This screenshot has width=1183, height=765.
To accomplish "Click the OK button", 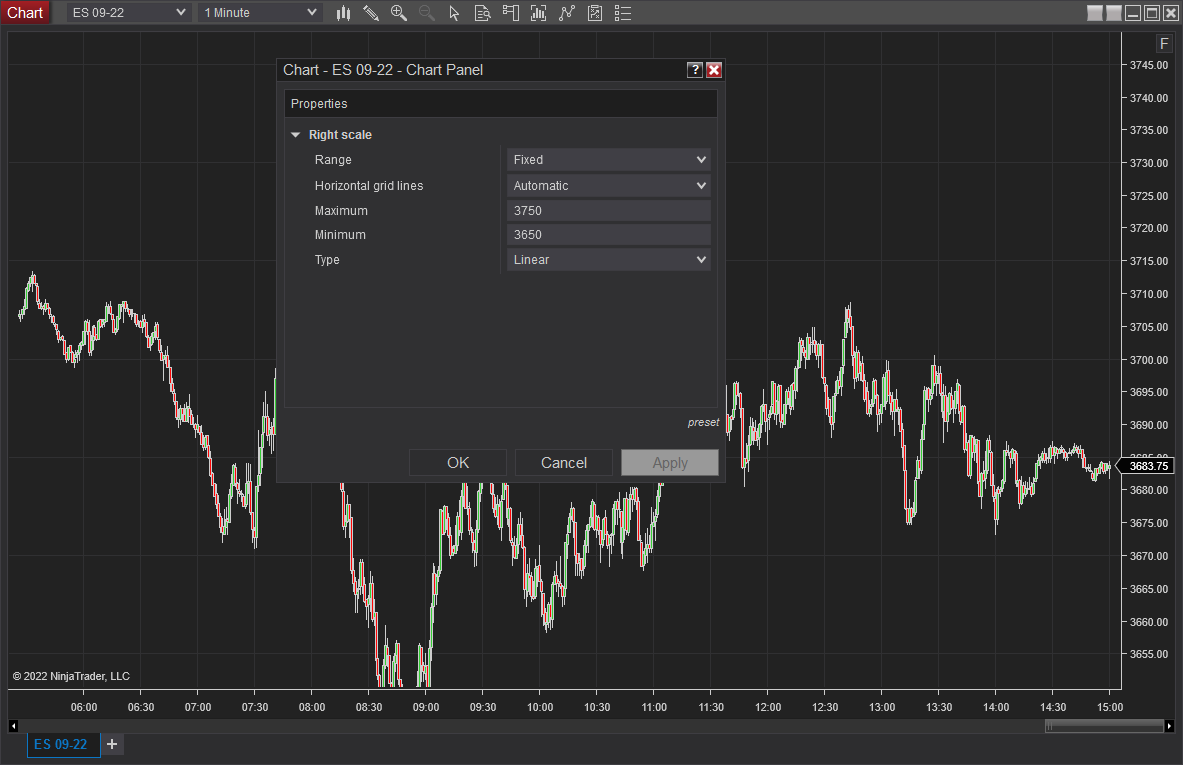I will (458, 463).
